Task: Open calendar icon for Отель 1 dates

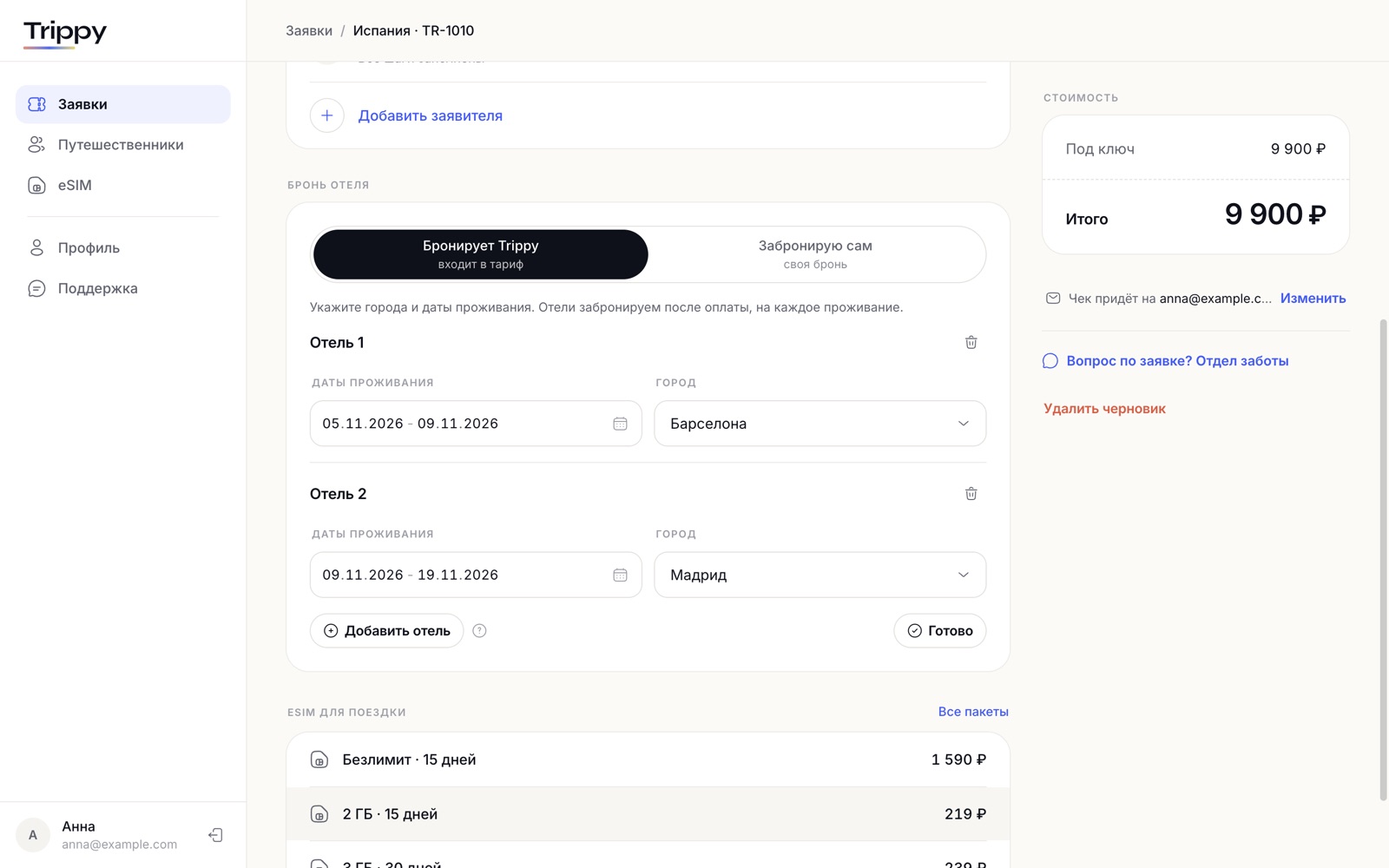Action: [x=620, y=424]
